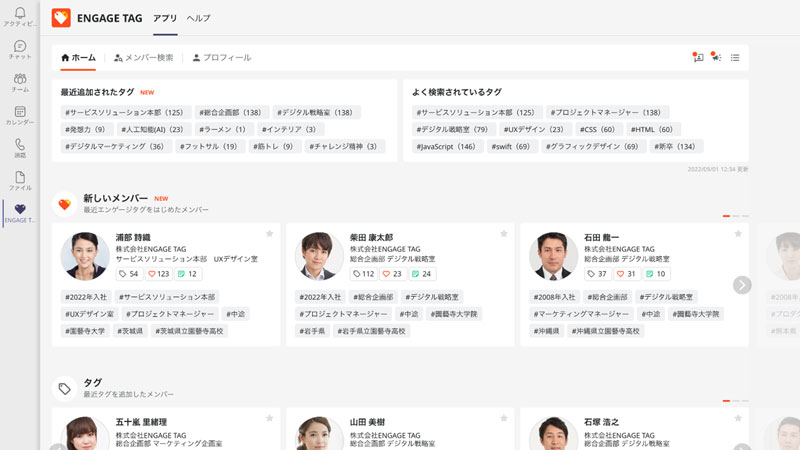Open 石田 龍一's profile photo
This screenshot has height=450, width=800.
tap(553, 256)
